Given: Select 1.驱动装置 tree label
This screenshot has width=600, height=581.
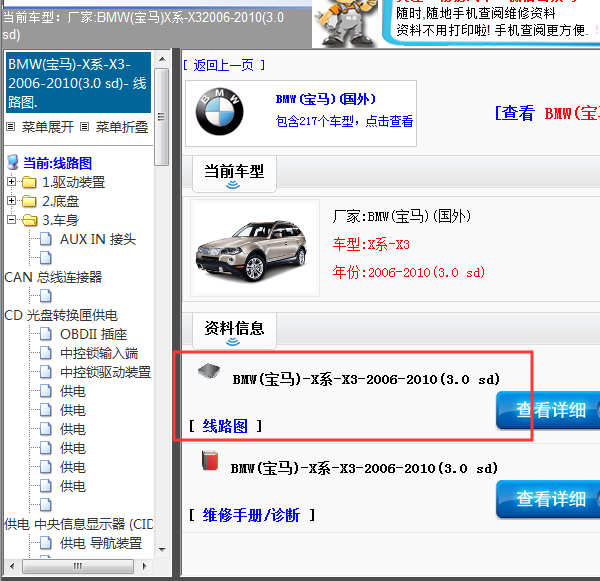Looking at the screenshot, I should tap(73, 182).
